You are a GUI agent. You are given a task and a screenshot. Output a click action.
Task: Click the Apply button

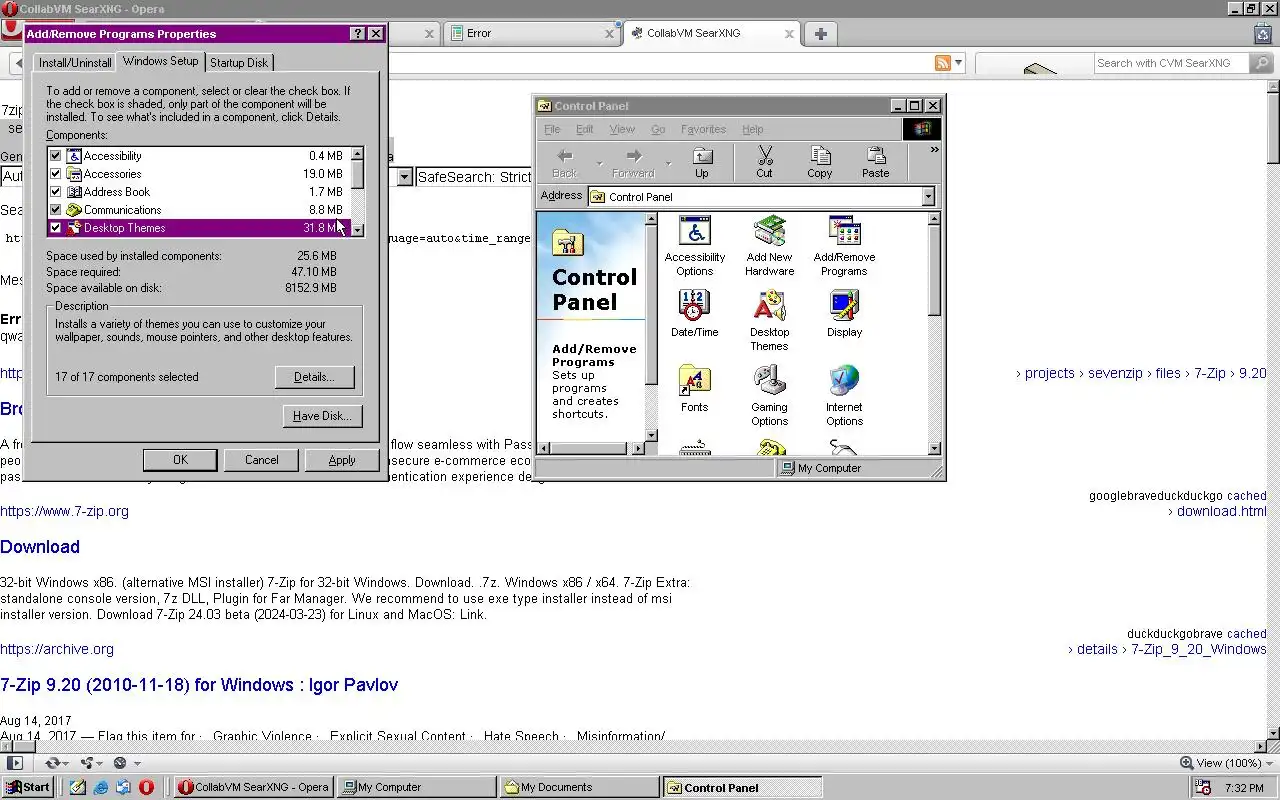coord(342,460)
